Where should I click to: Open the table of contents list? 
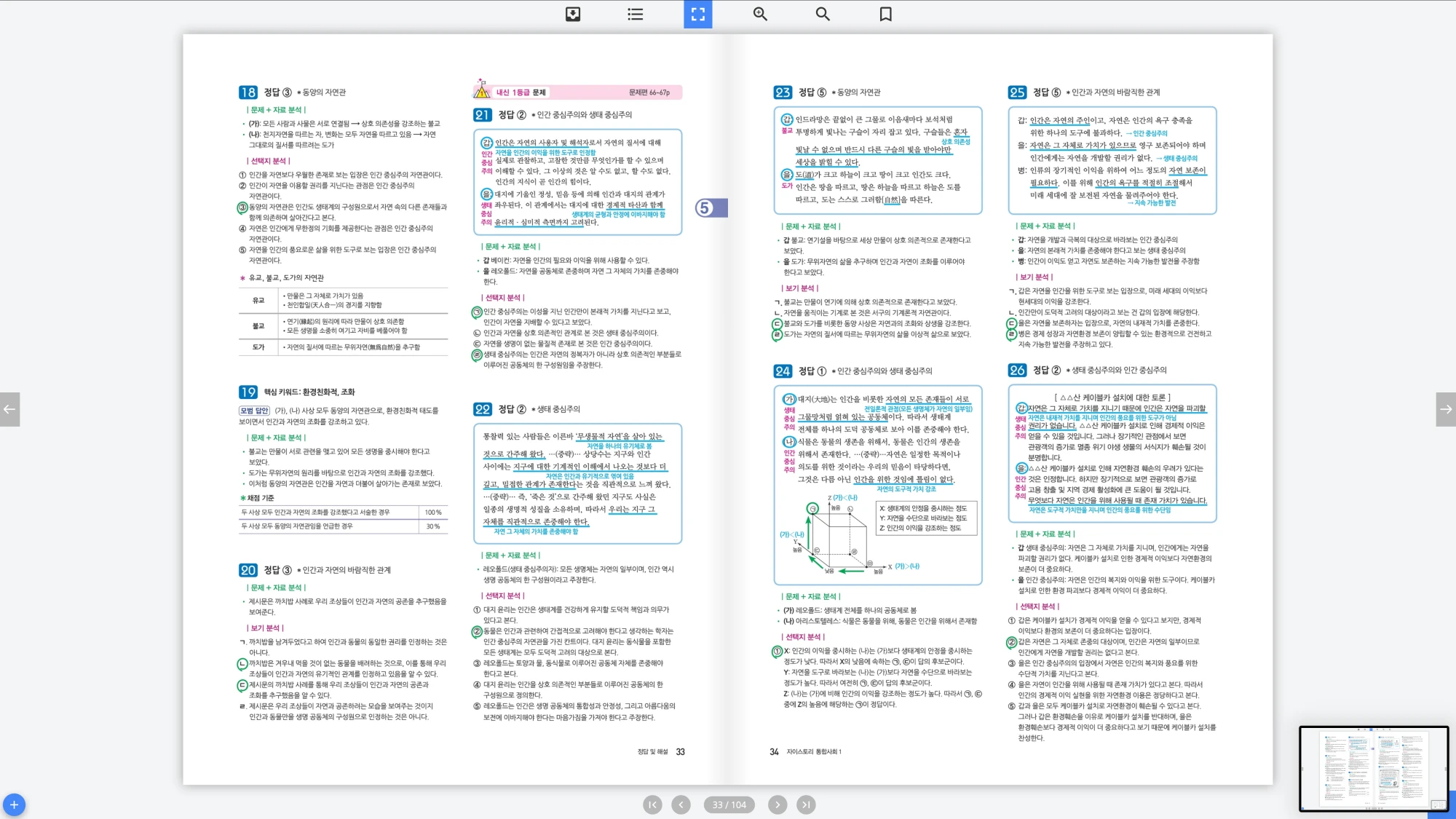coord(635,14)
